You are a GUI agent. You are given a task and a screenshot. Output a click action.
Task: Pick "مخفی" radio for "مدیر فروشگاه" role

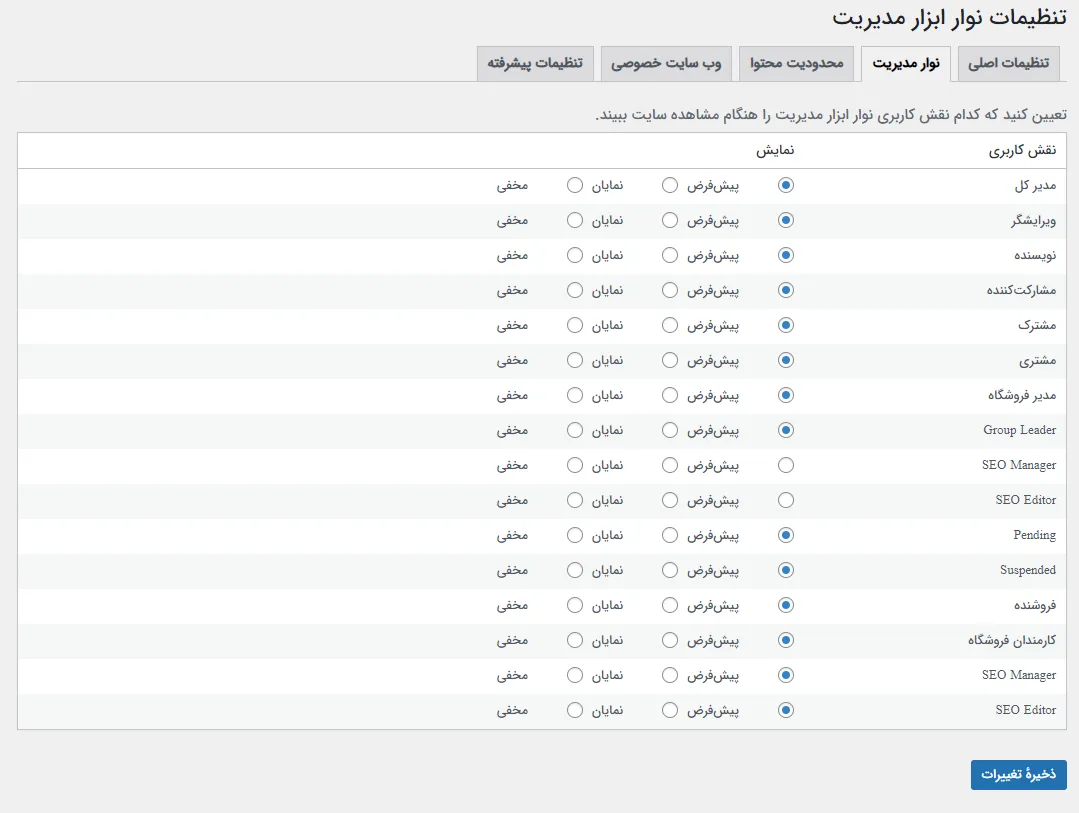pos(575,395)
